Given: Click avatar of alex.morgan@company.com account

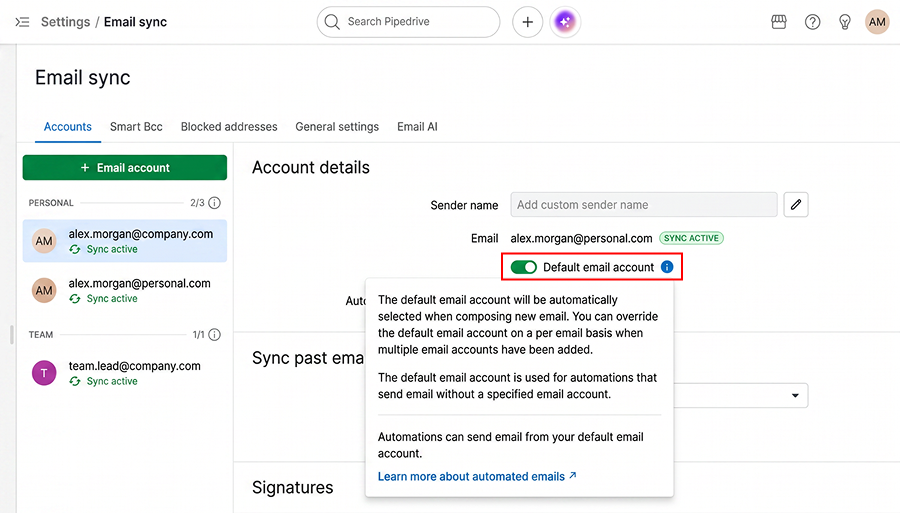Looking at the screenshot, I should point(44,241).
